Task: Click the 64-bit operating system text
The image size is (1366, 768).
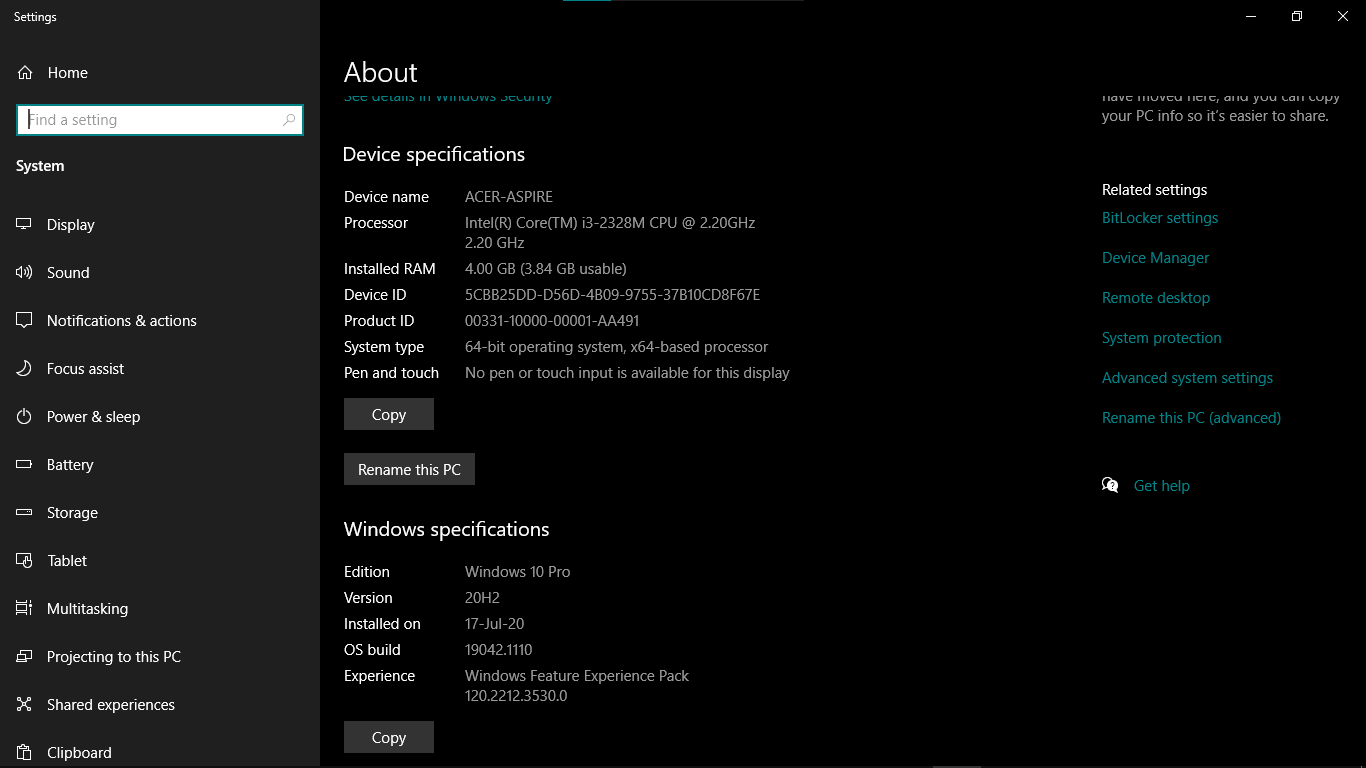Action: click(617, 347)
